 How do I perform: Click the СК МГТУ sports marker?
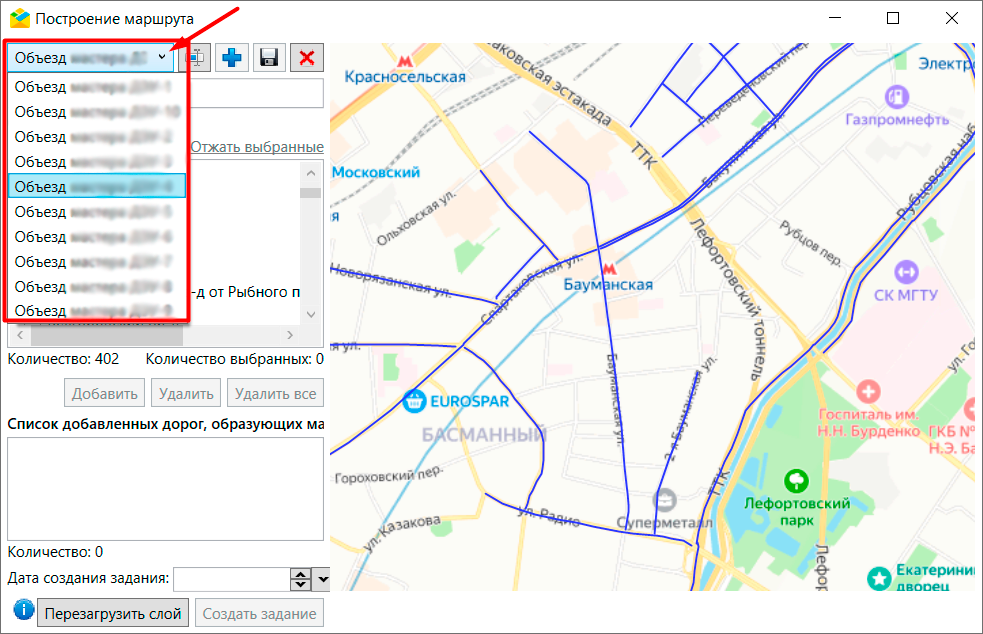click(x=907, y=271)
